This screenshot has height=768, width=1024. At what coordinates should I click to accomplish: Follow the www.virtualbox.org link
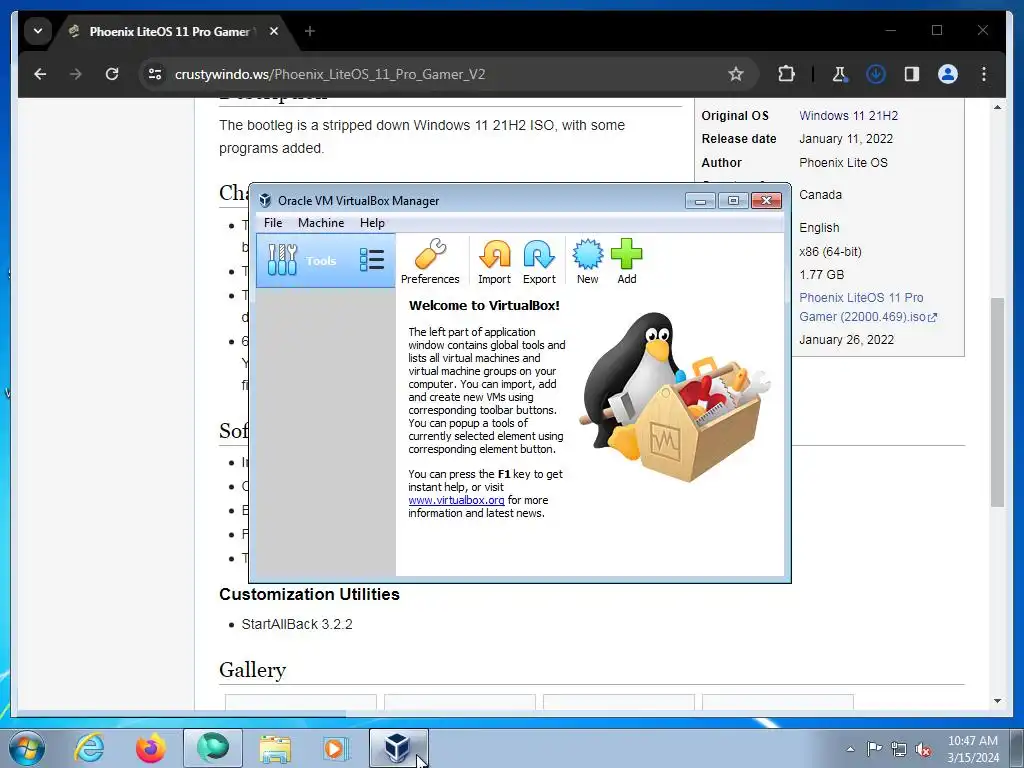click(456, 500)
